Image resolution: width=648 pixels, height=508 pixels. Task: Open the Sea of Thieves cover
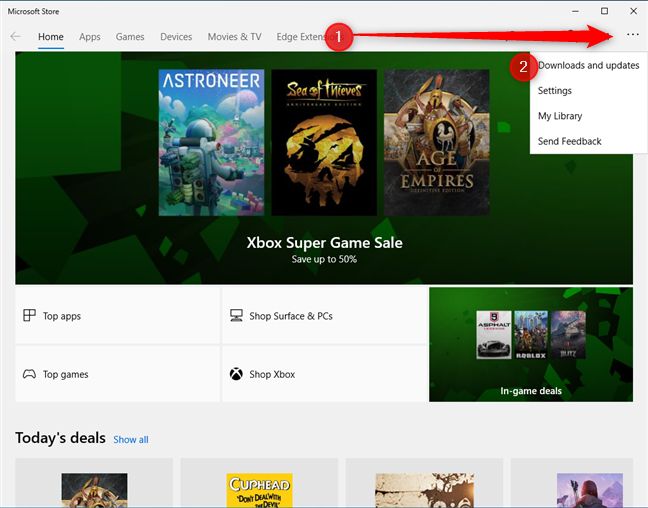click(324, 143)
